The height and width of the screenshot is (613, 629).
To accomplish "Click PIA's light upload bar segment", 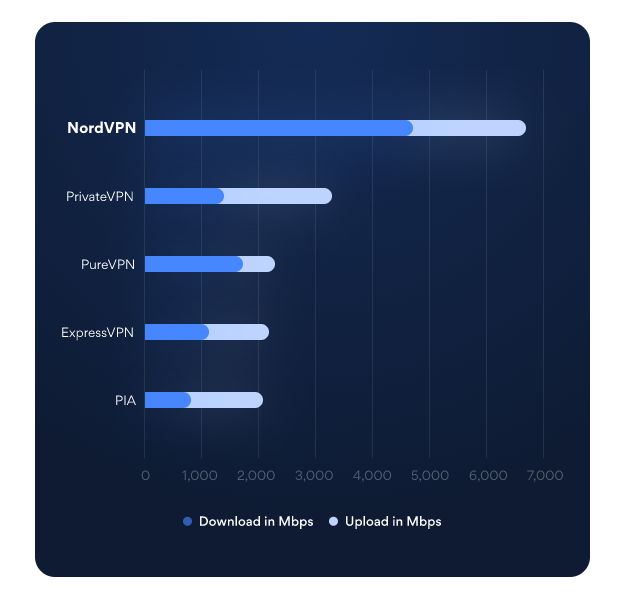I will [226, 400].
